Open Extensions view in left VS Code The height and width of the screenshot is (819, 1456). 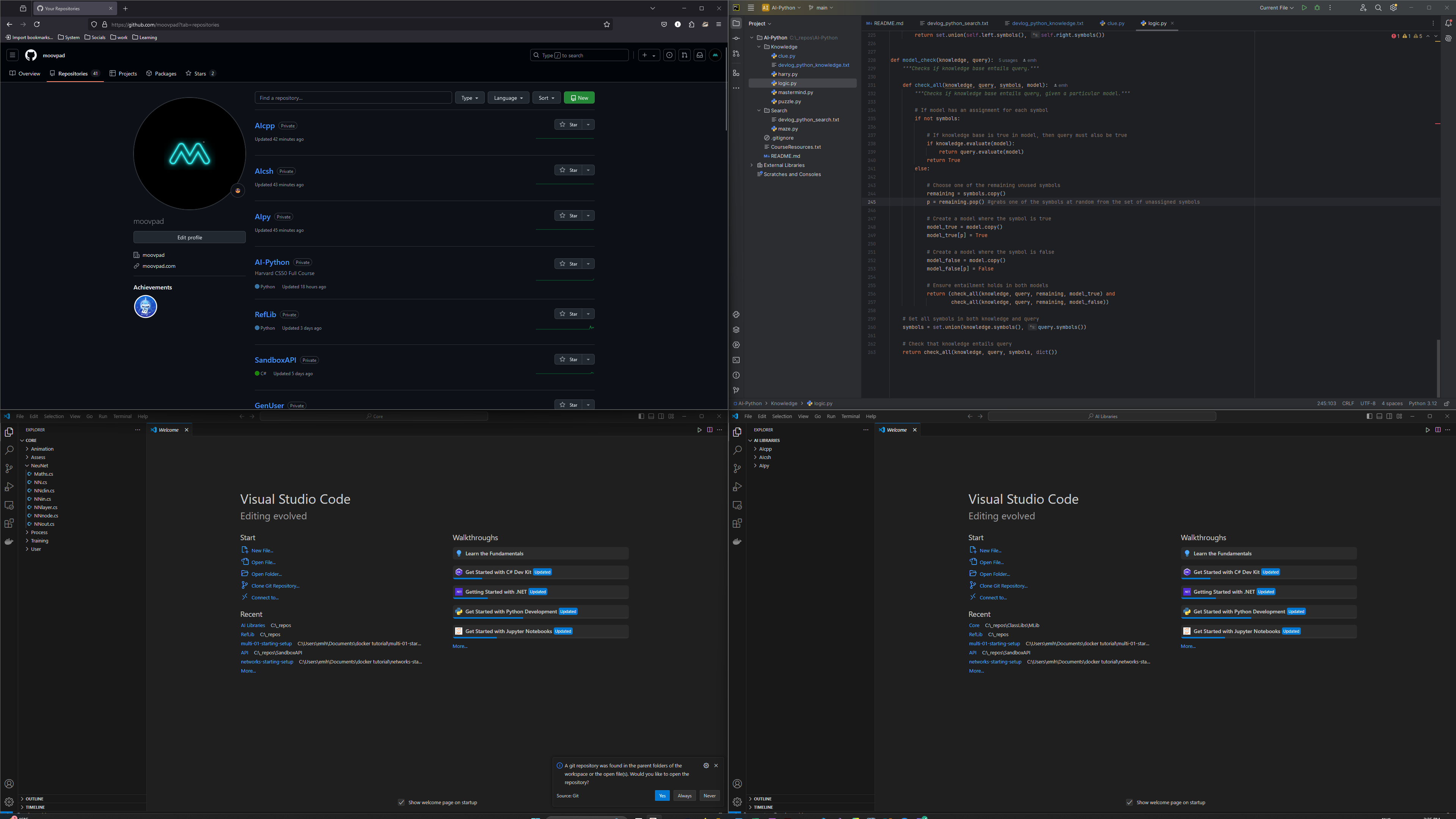(9, 523)
